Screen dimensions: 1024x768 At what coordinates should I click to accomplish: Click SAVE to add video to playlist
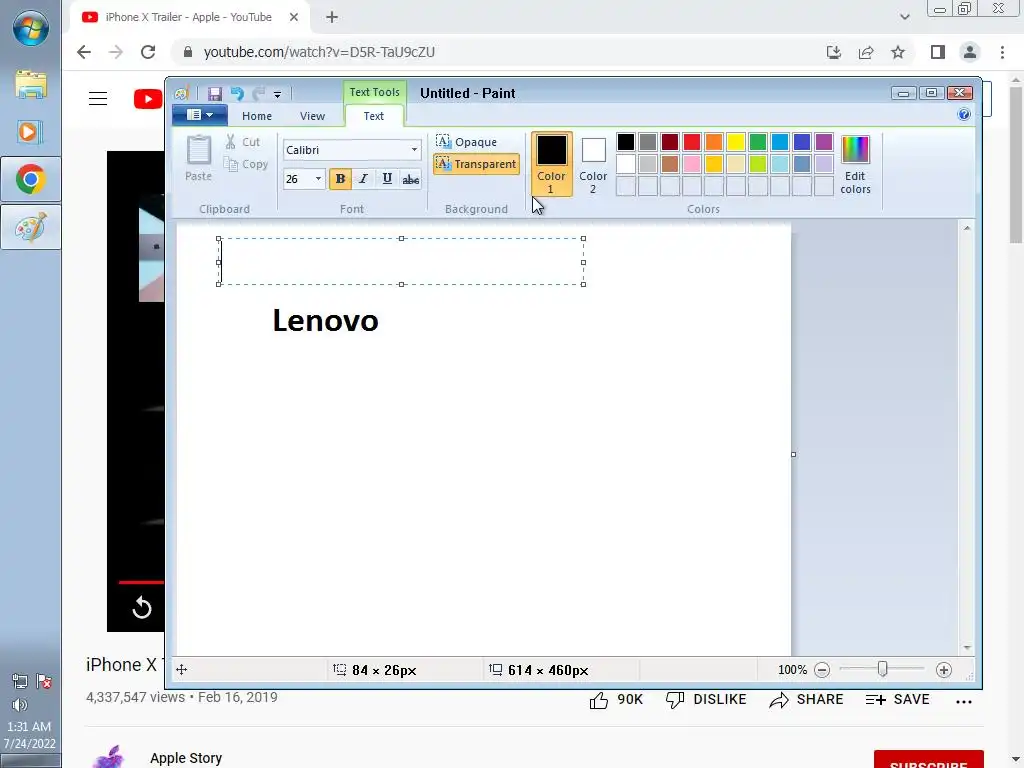tap(897, 699)
